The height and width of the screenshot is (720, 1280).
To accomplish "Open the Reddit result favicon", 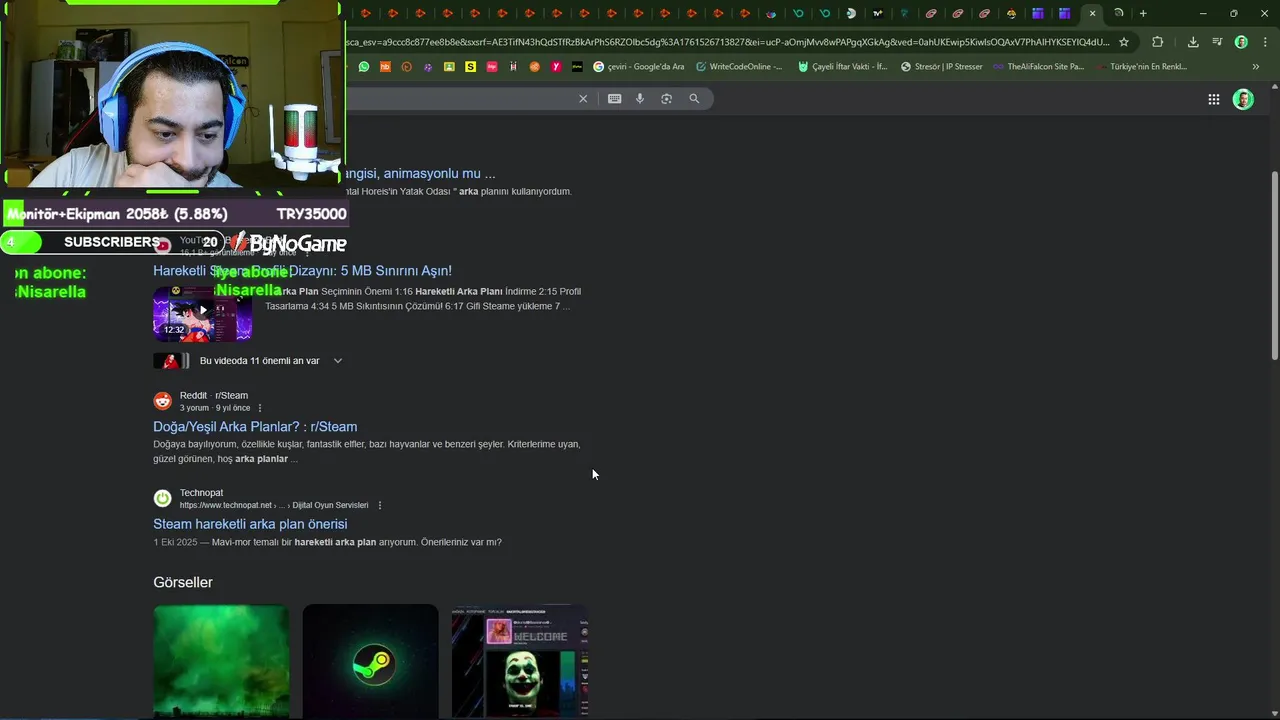I will (x=162, y=401).
